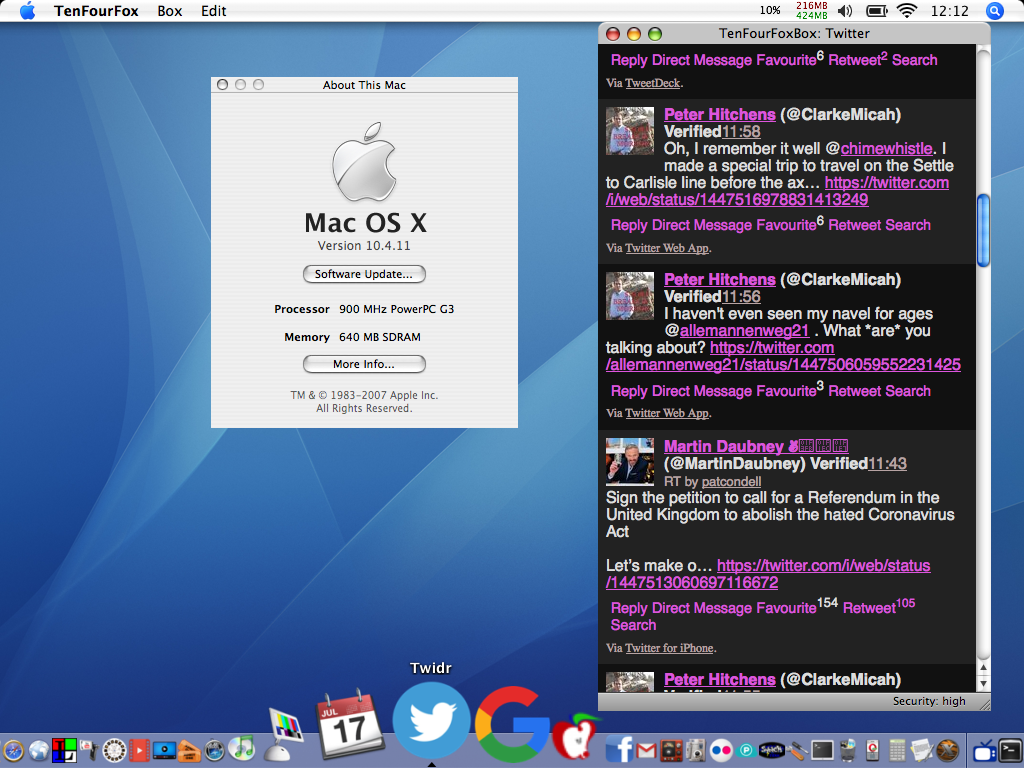Open the iMac color bars dock icon
1024x768 pixels.
point(284,735)
